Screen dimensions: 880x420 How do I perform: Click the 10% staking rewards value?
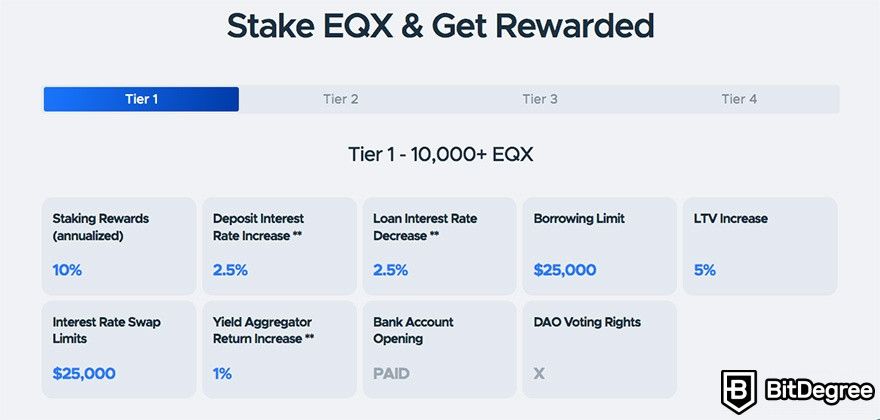coord(67,270)
